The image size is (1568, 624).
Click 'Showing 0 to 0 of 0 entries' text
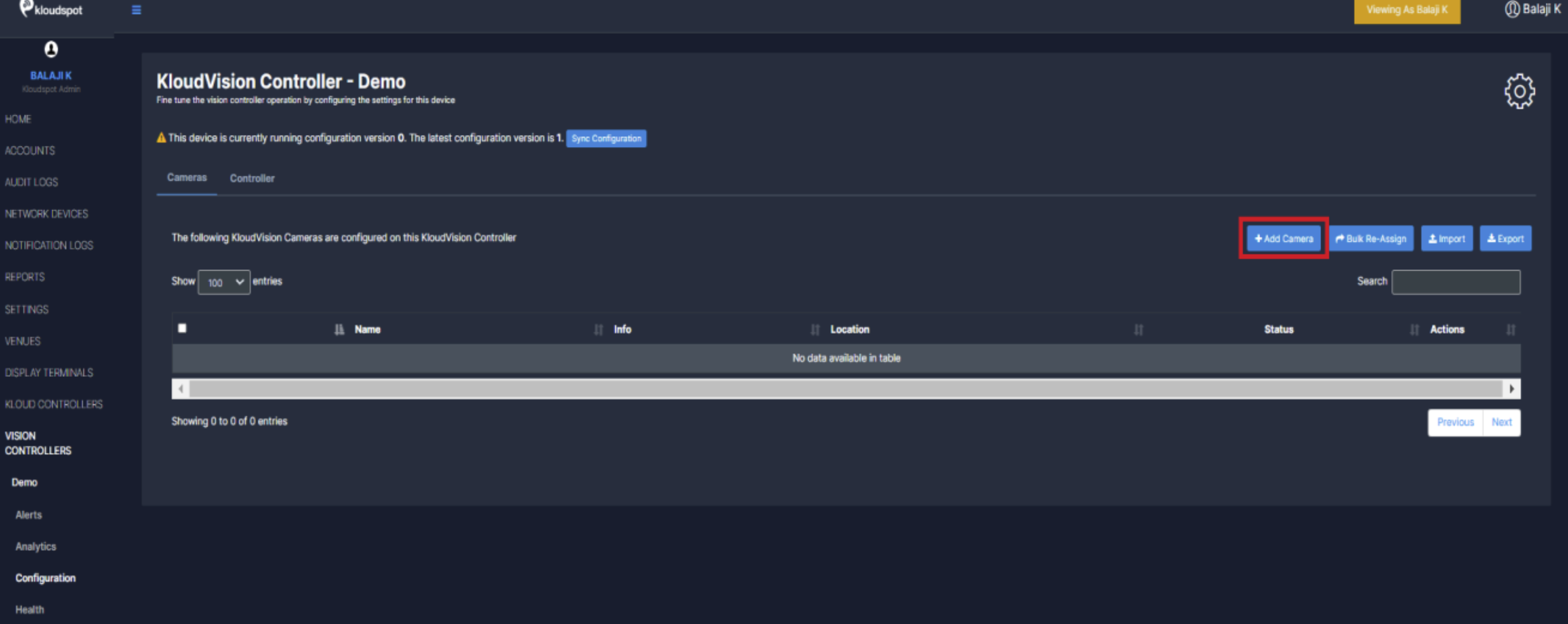229,421
